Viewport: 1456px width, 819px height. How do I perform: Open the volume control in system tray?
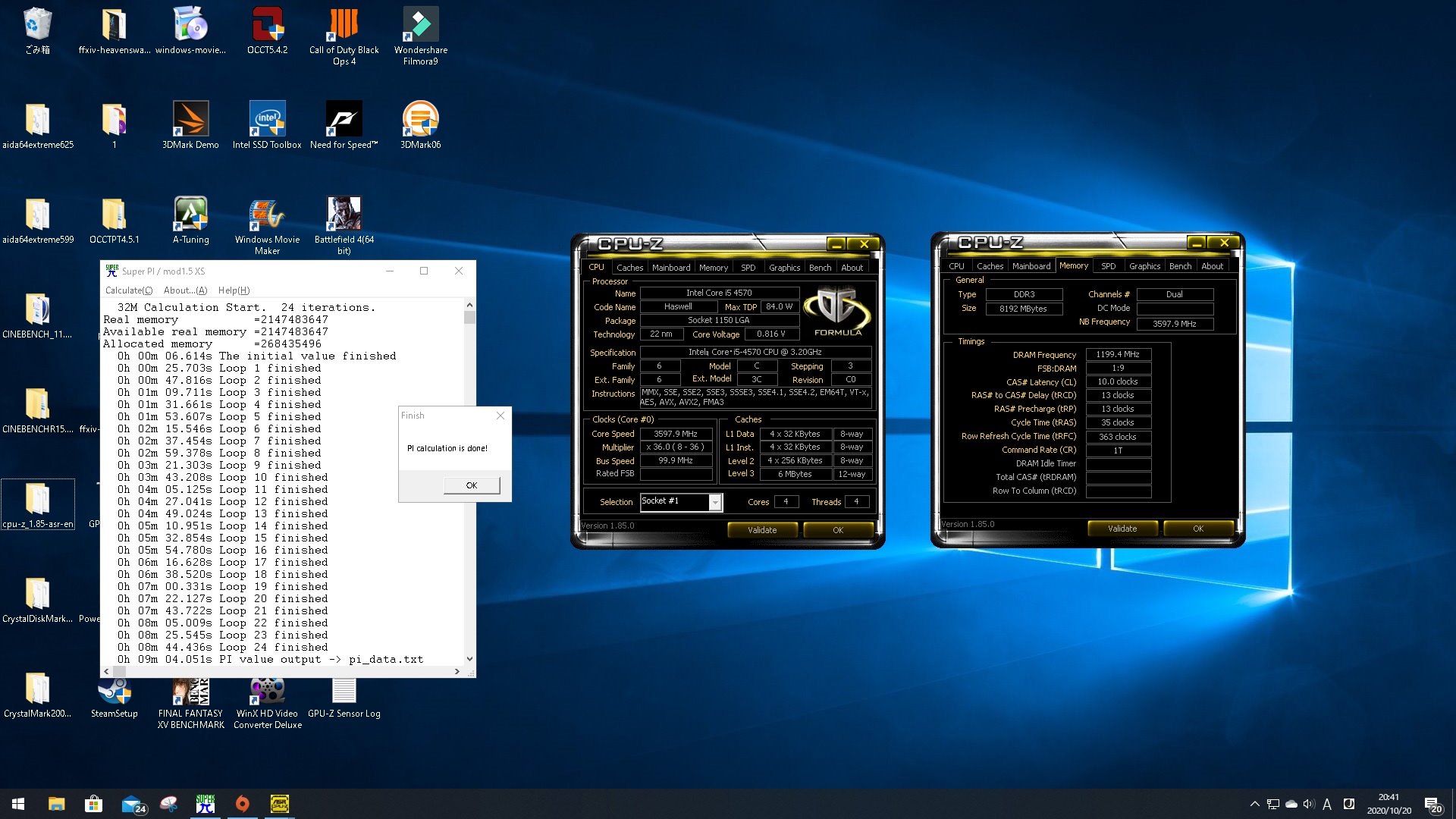tap(1309, 804)
